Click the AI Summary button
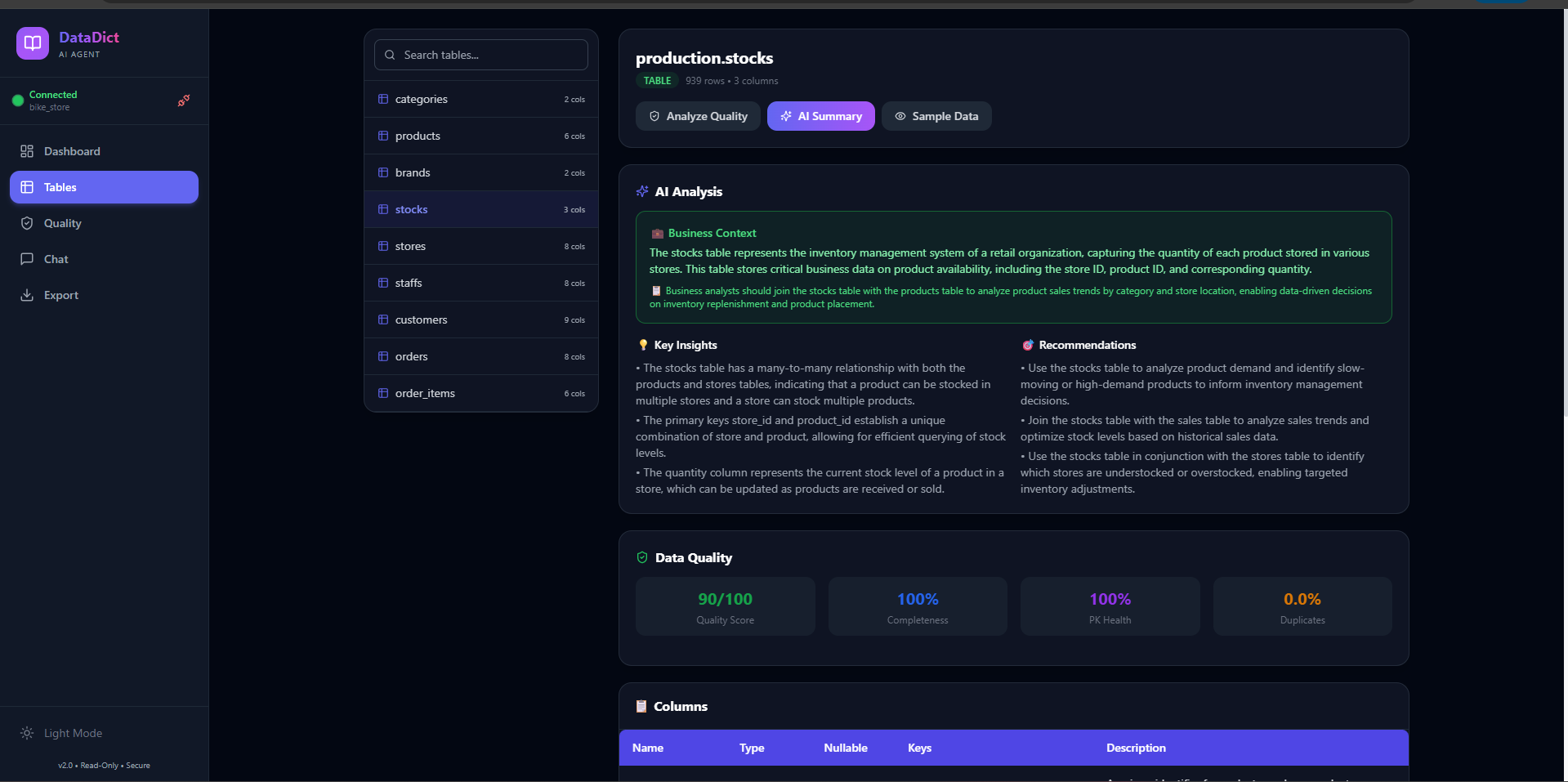 [x=821, y=116]
